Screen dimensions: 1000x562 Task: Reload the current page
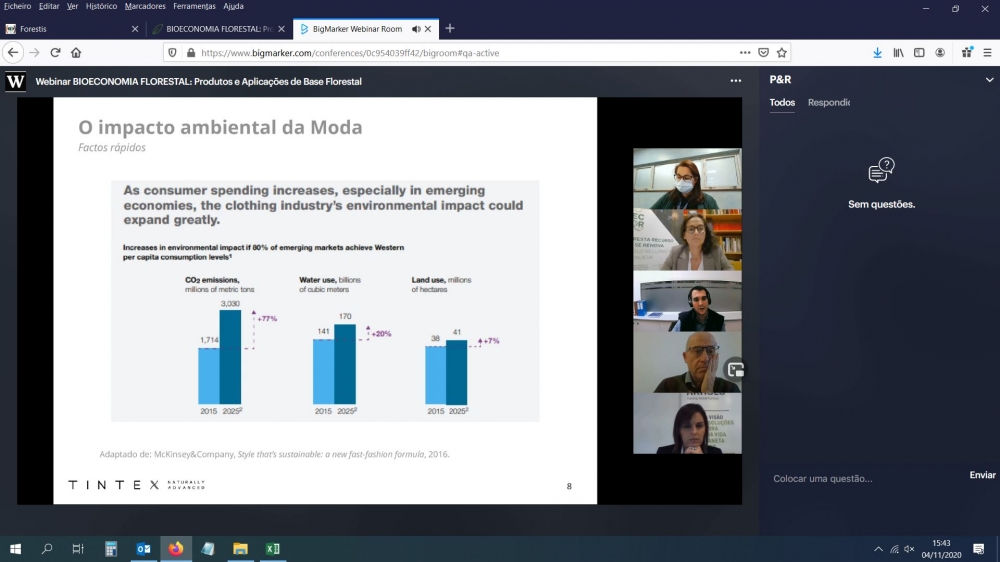point(55,52)
